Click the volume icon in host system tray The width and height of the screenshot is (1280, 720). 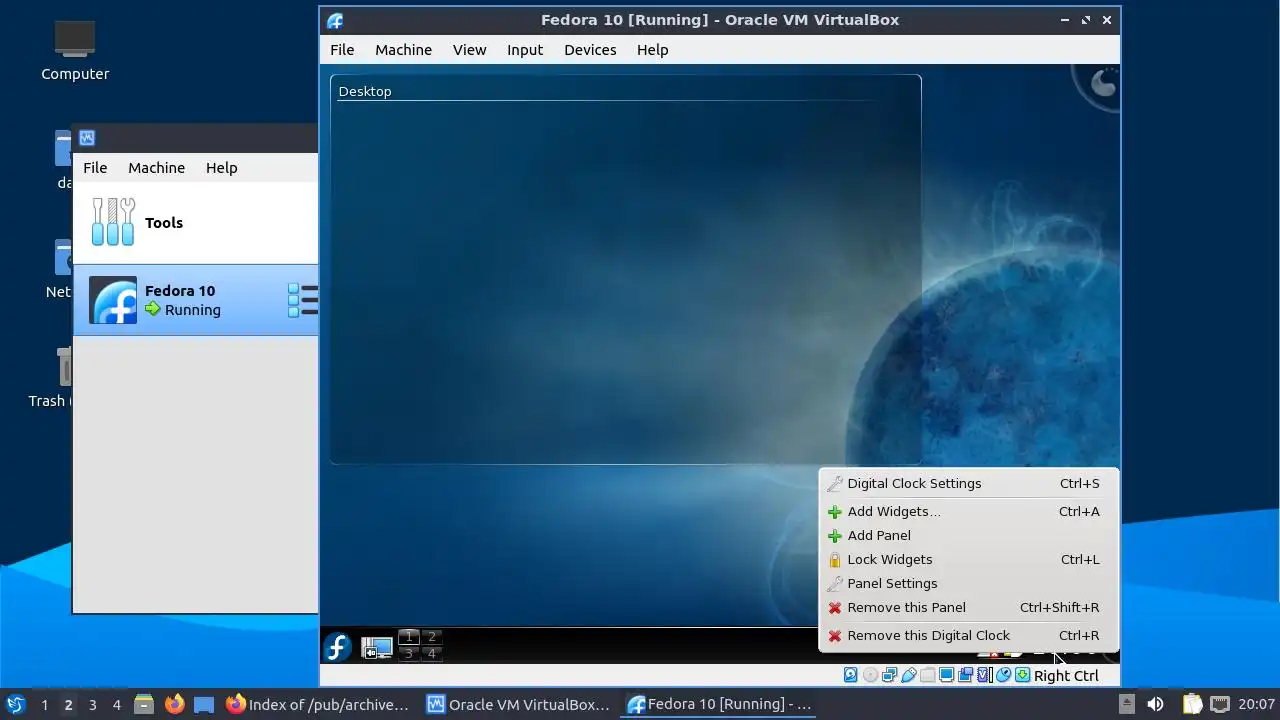[1155, 704]
